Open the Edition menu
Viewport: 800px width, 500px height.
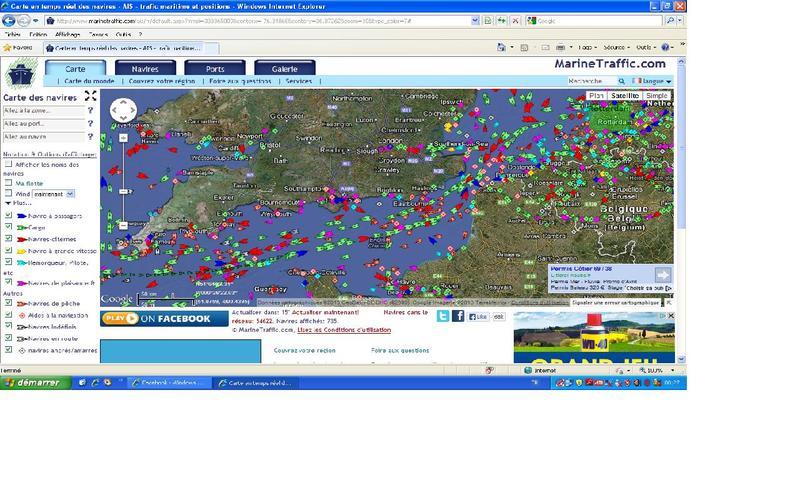[x=38, y=34]
